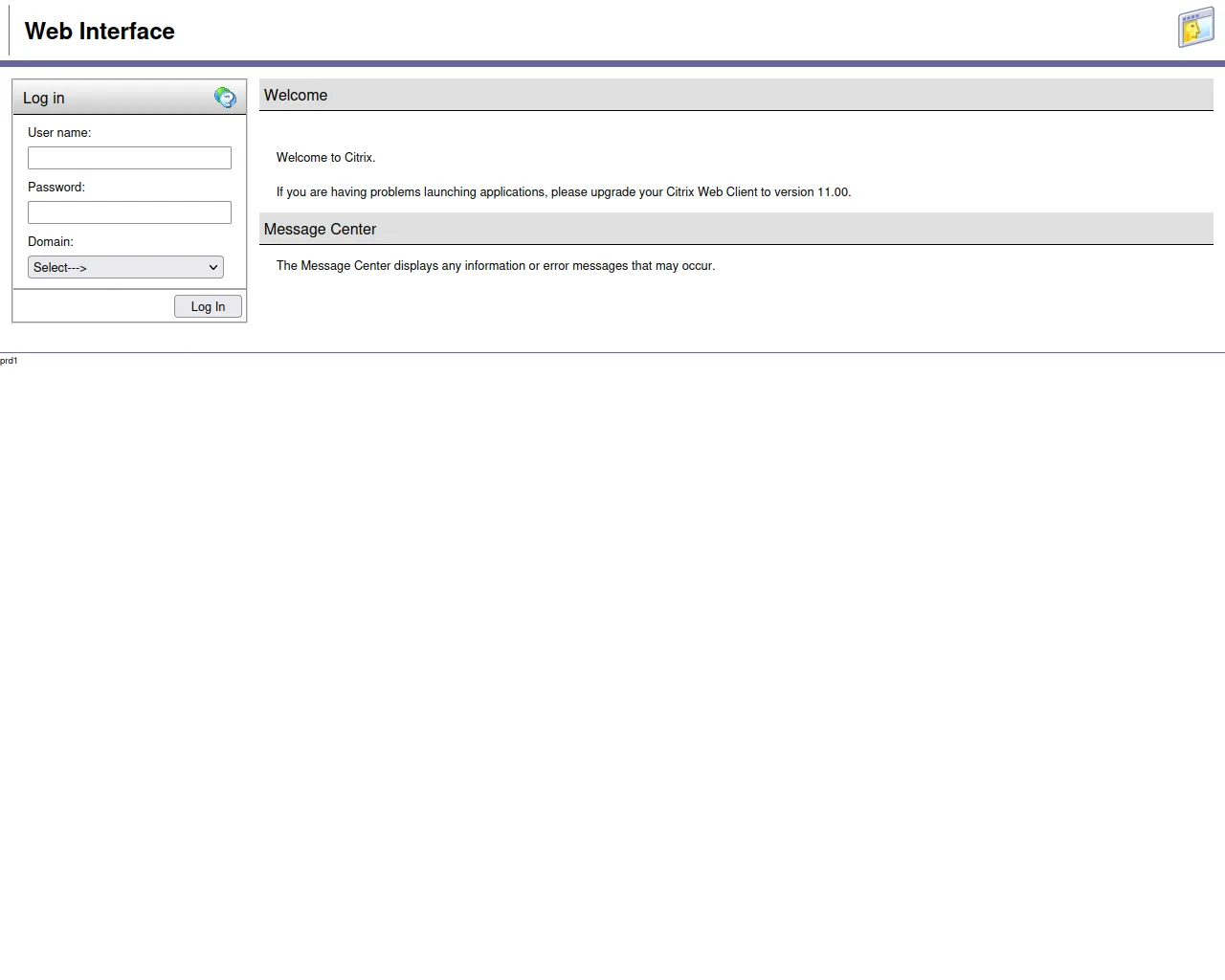Click the 'prd1' footer text

coord(9,361)
